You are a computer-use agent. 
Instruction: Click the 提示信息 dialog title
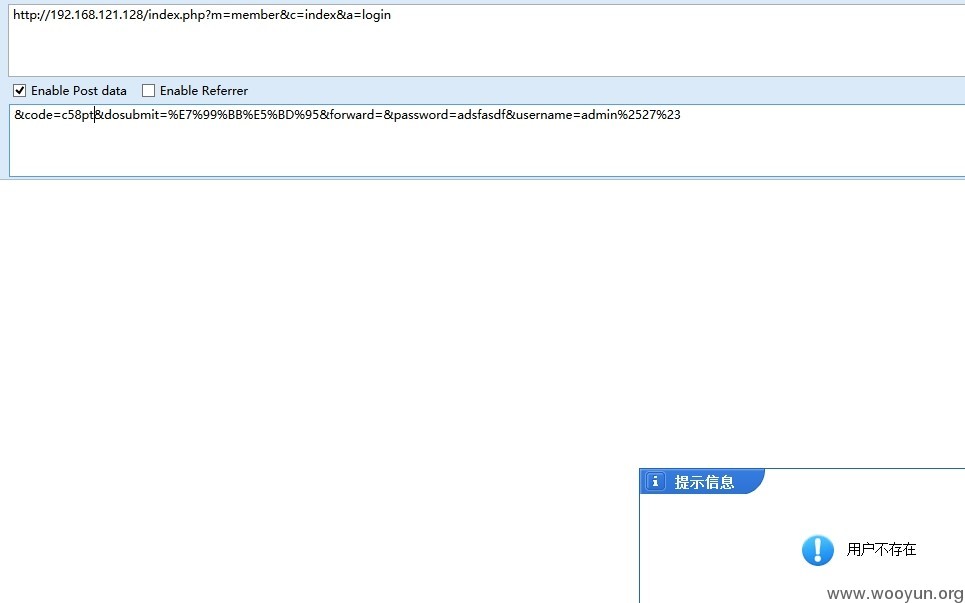point(704,482)
